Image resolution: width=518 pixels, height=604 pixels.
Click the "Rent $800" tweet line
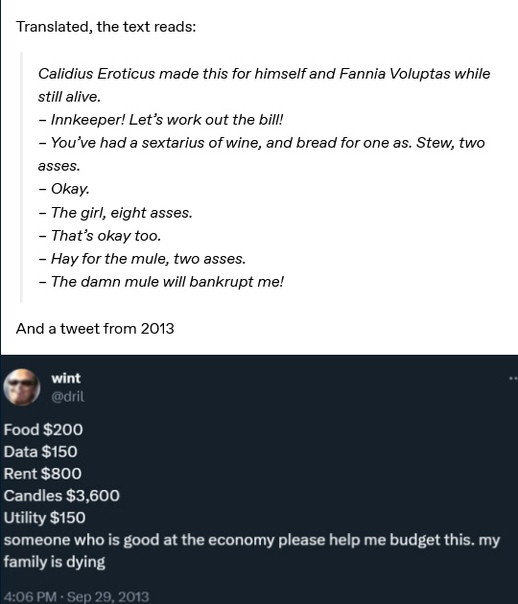coord(42,473)
